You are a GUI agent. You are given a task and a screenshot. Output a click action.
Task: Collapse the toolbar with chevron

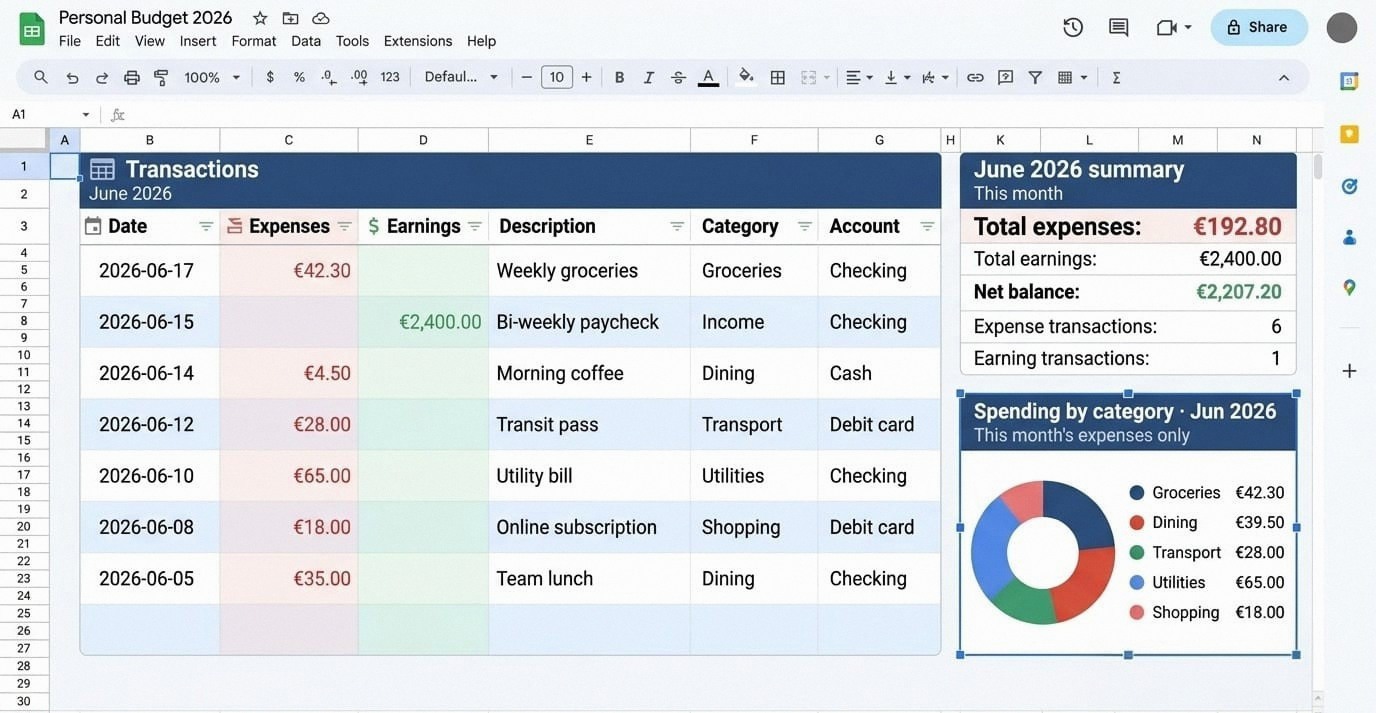point(1284,77)
